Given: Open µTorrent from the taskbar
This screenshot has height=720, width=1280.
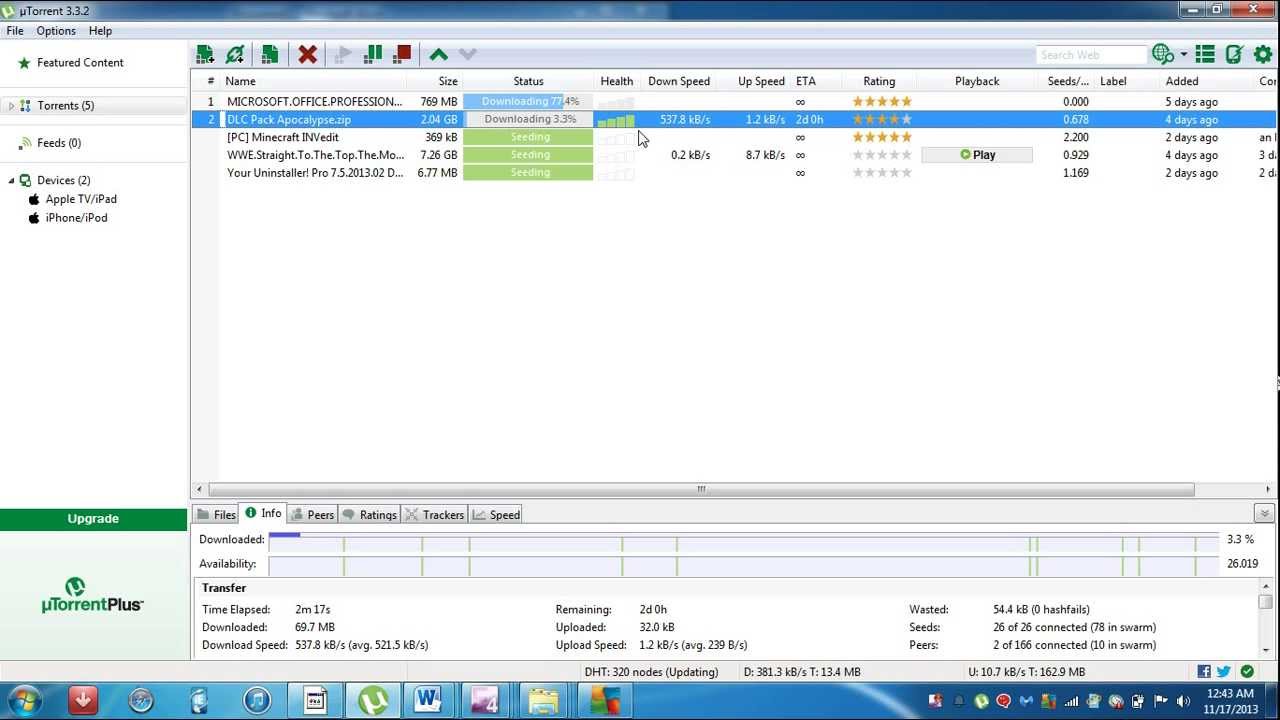Looking at the screenshot, I should 372,701.
